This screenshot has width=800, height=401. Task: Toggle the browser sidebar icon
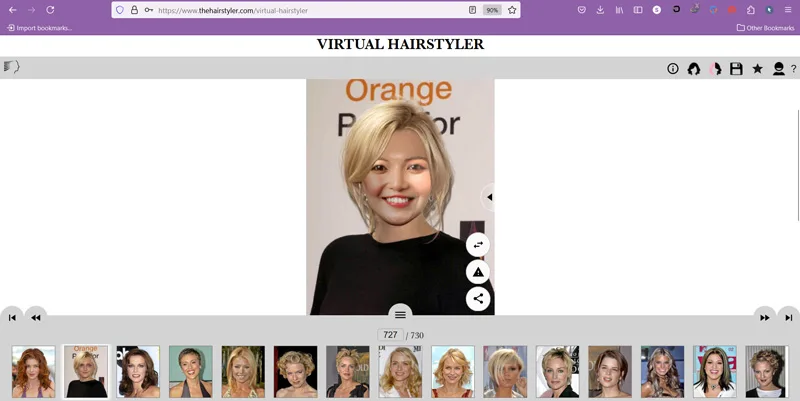(x=638, y=10)
